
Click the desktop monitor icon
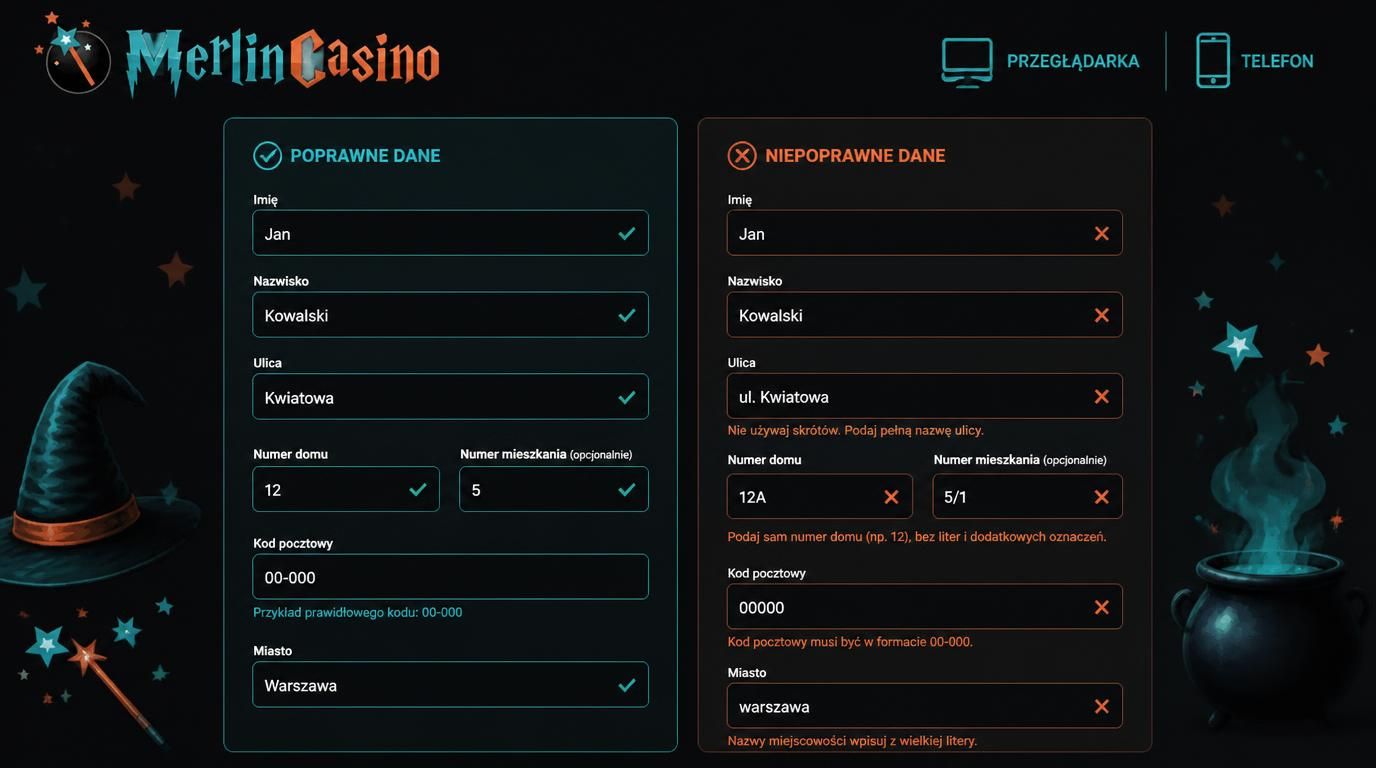coord(967,62)
